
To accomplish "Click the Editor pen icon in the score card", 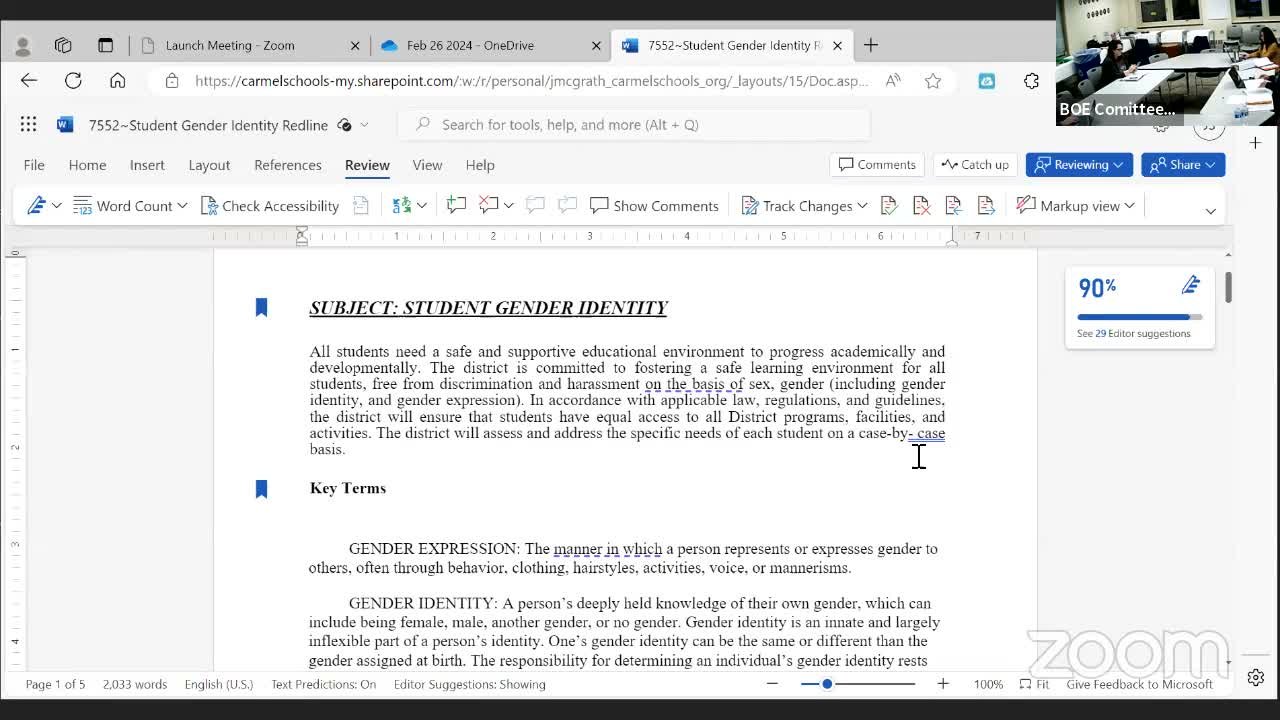I will [x=1190, y=287].
